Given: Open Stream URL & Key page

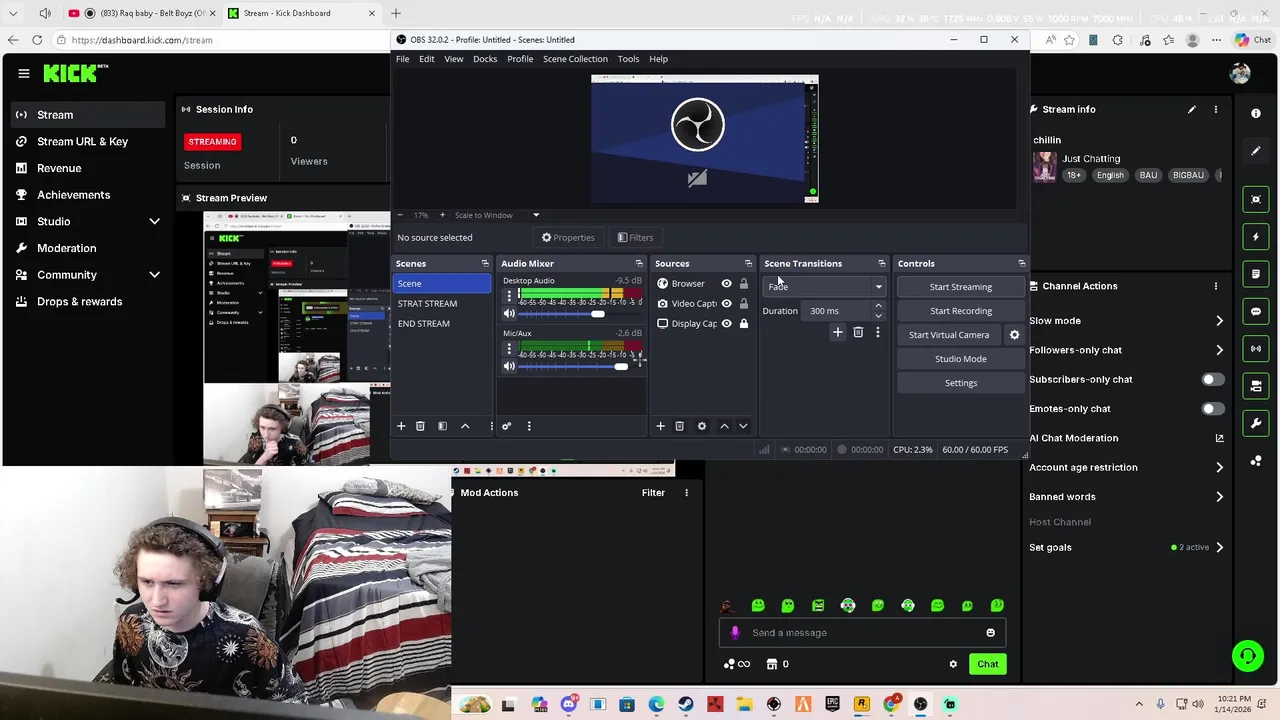Looking at the screenshot, I should [x=82, y=142].
